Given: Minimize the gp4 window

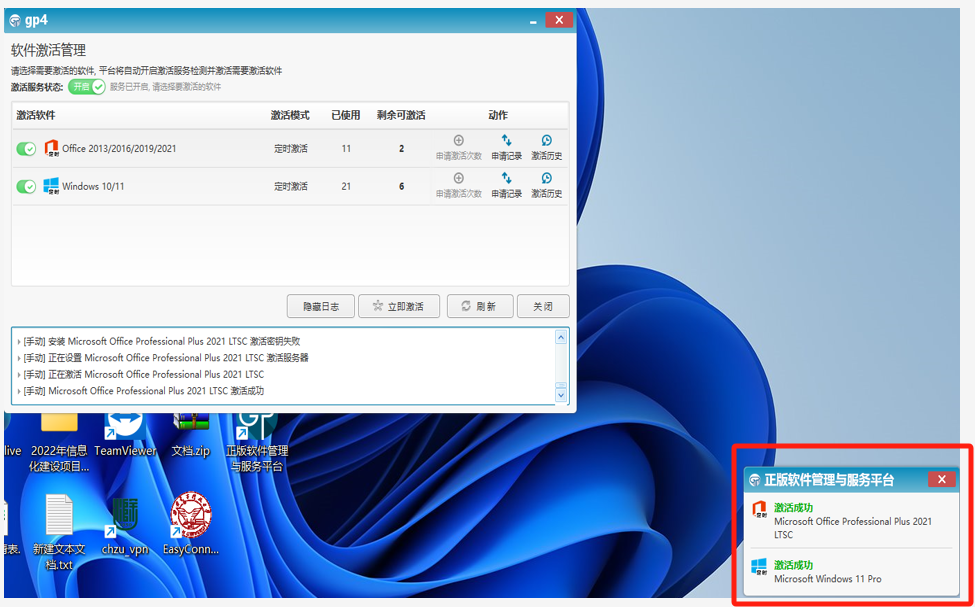Looking at the screenshot, I should coord(533,22).
